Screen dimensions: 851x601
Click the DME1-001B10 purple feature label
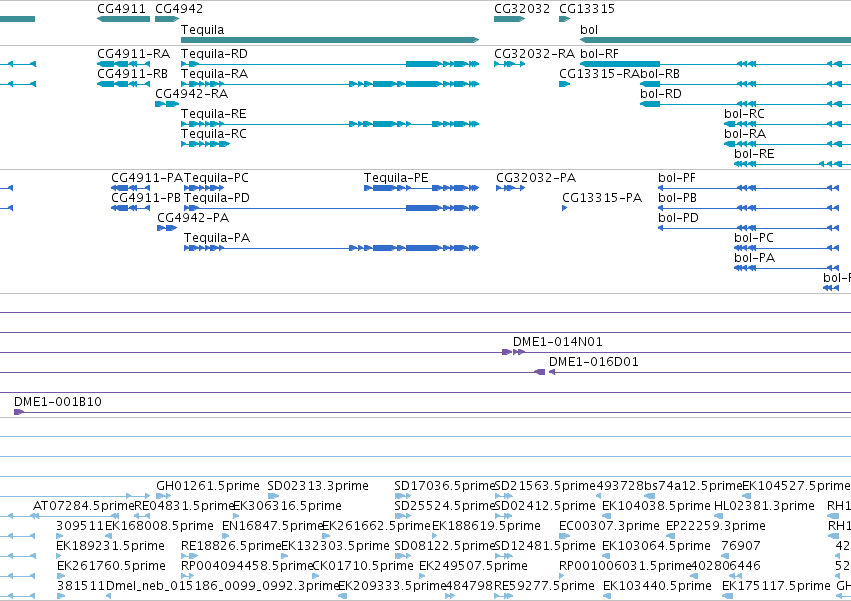[x=58, y=402]
